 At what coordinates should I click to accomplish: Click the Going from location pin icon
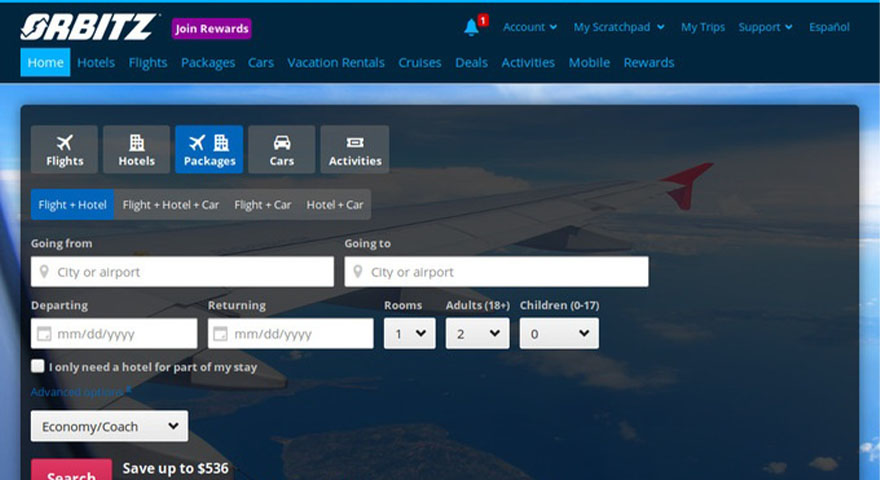[44, 272]
